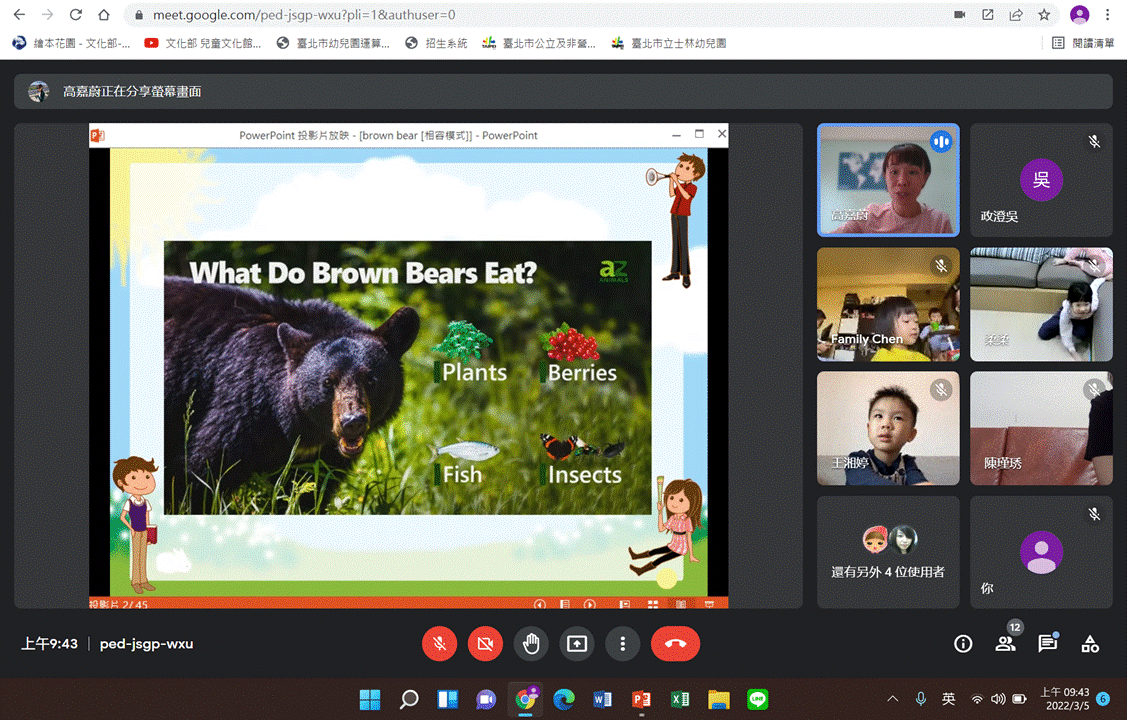This screenshot has width=1134, height=720.
Task: Click the 'Family Chen' video tile
Action: [x=888, y=304]
